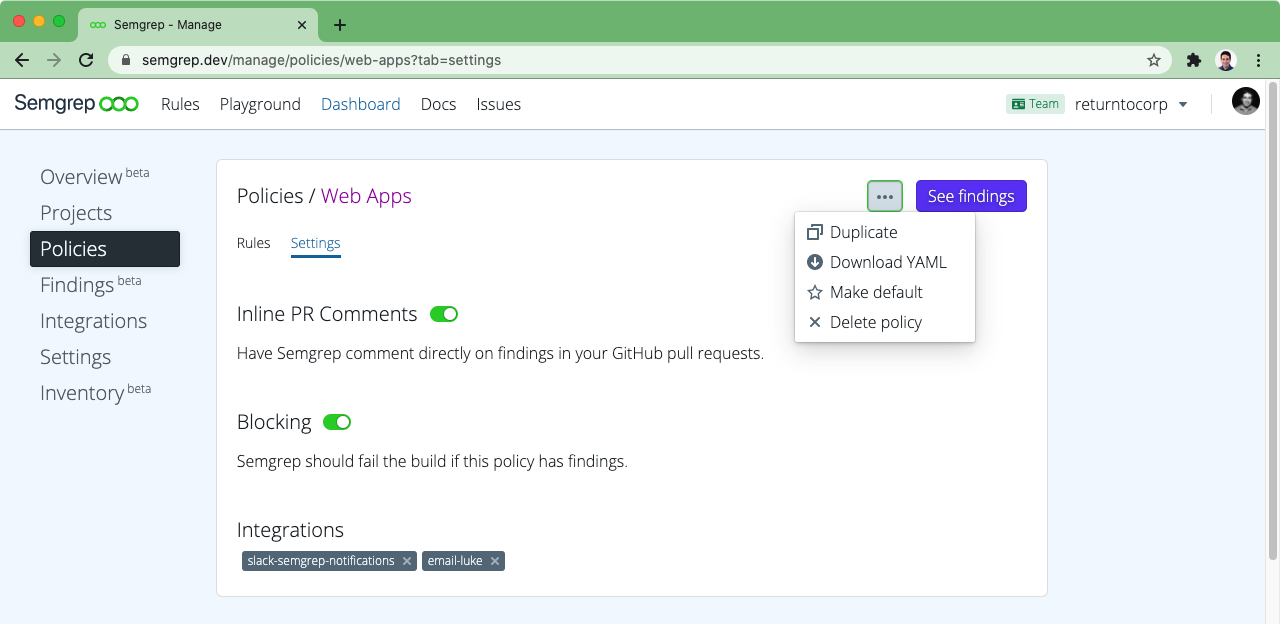Open Rules in the top navigation
The image size is (1280, 624).
tap(180, 104)
